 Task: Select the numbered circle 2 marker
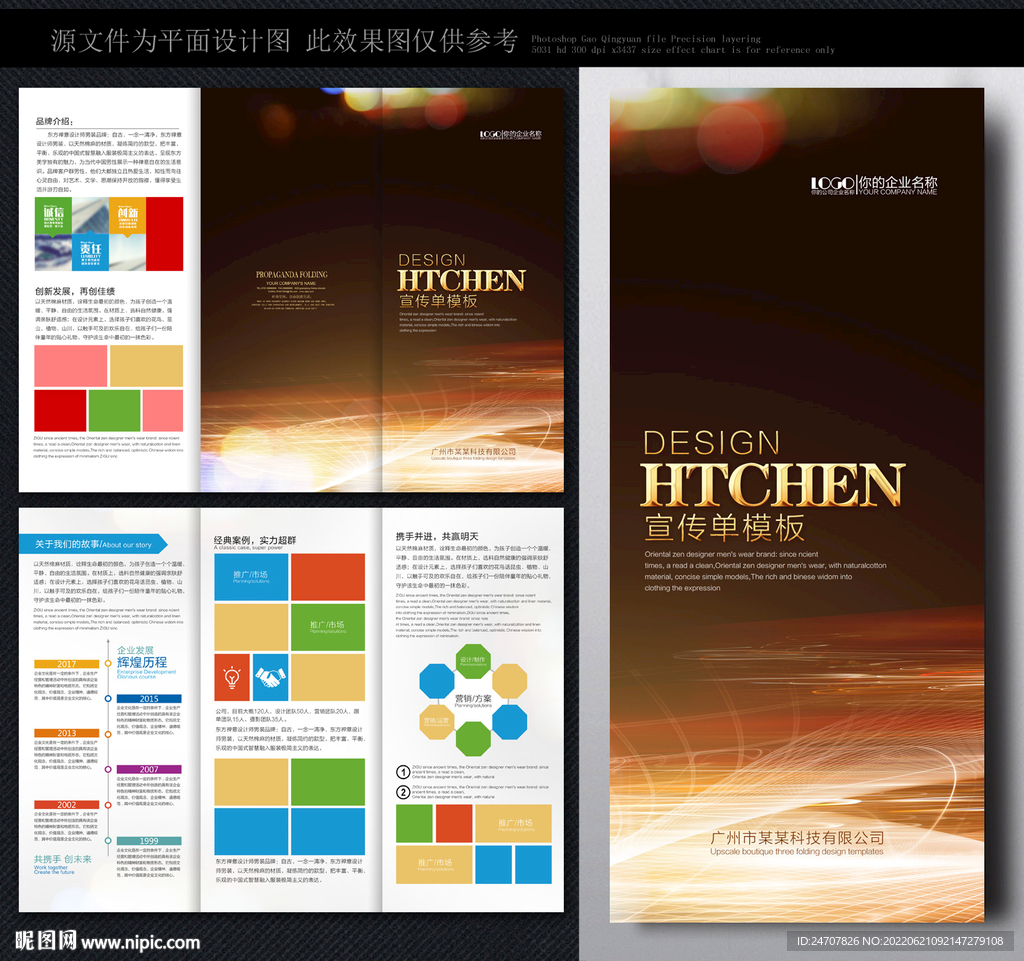tap(403, 793)
